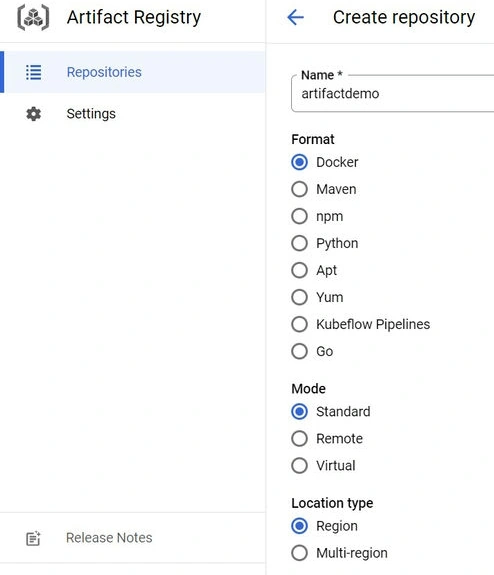The width and height of the screenshot is (494, 575).
Task: Click the Release Notes document icon
Action: [33, 538]
